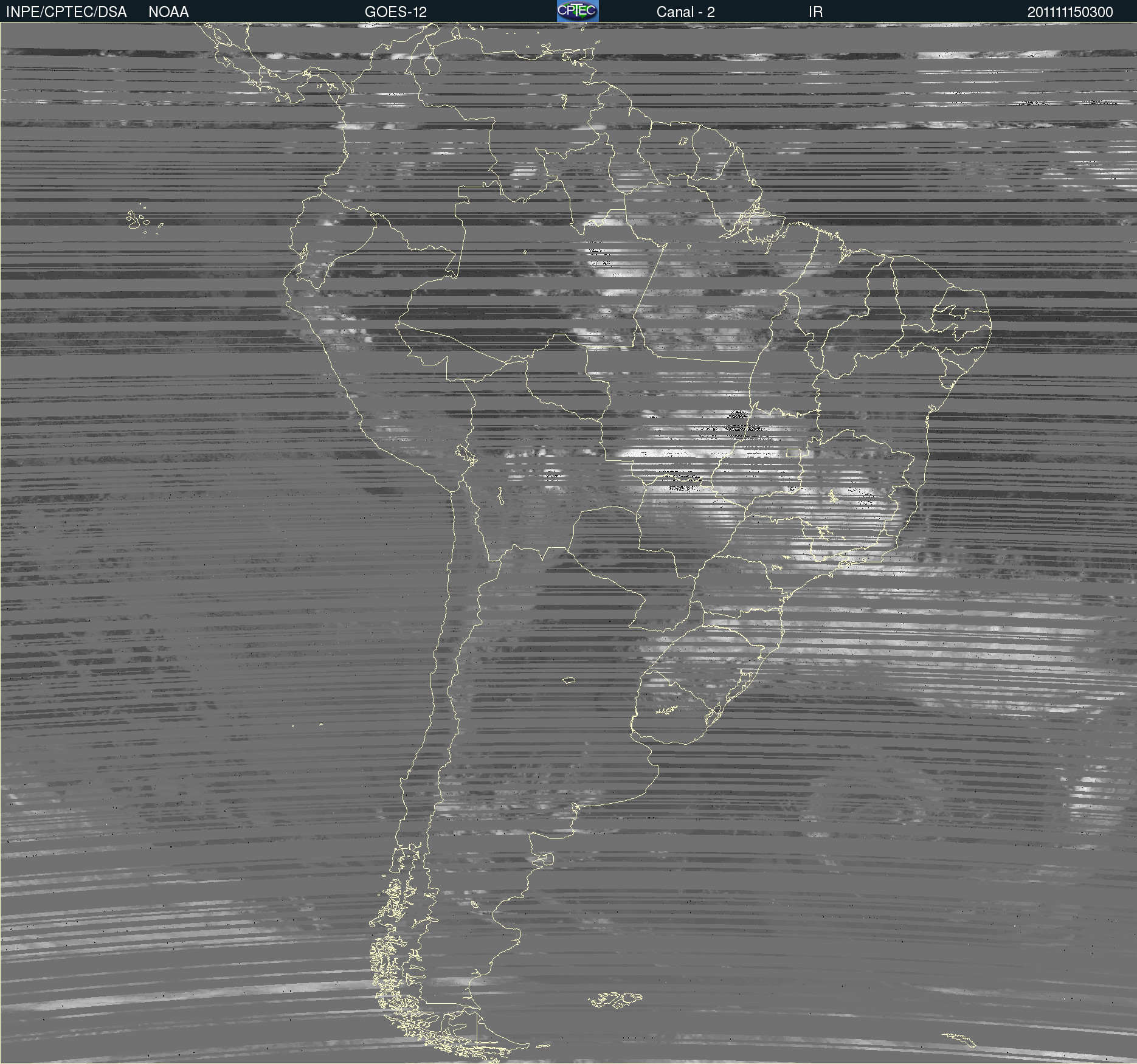1137x1064 pixels.
Task: Click the 201111150300 timestamp
Action: (1070, 12)
